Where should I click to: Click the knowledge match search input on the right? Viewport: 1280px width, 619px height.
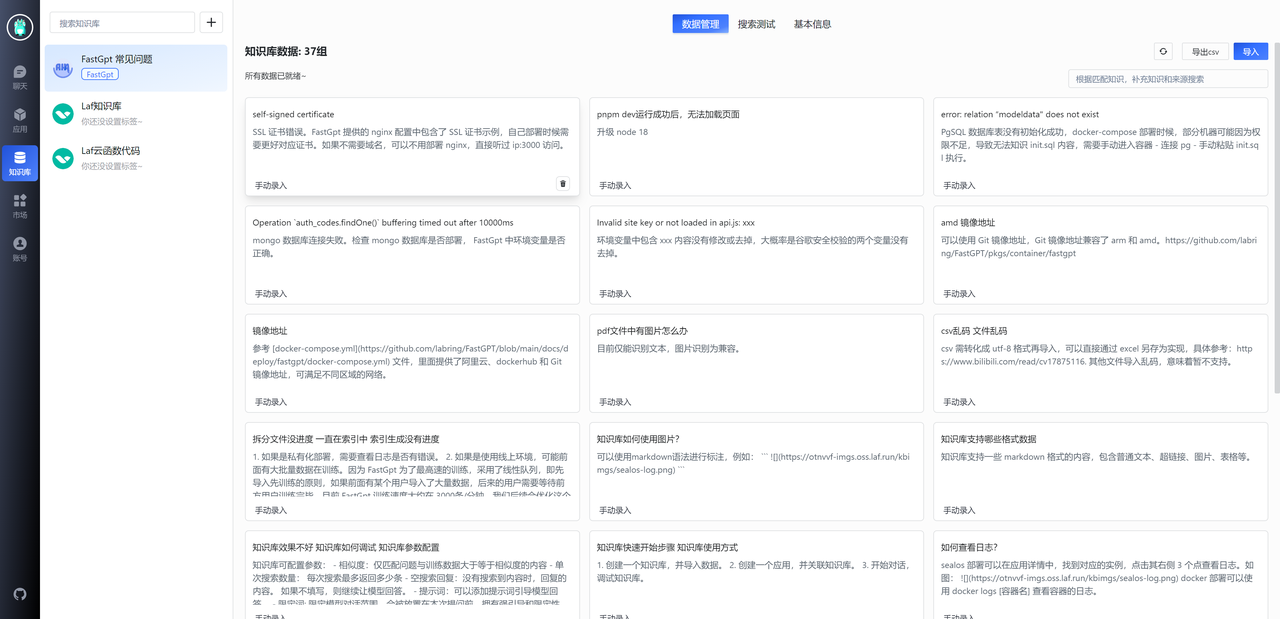(x=1167, y=77)
